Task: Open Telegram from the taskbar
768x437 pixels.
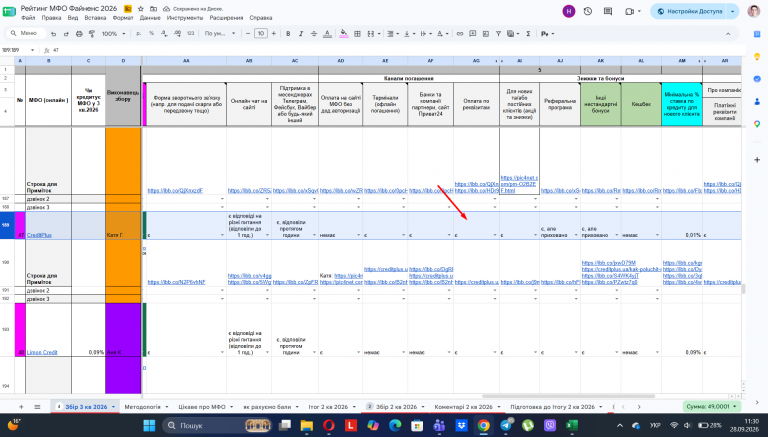Action: [506, 425]
